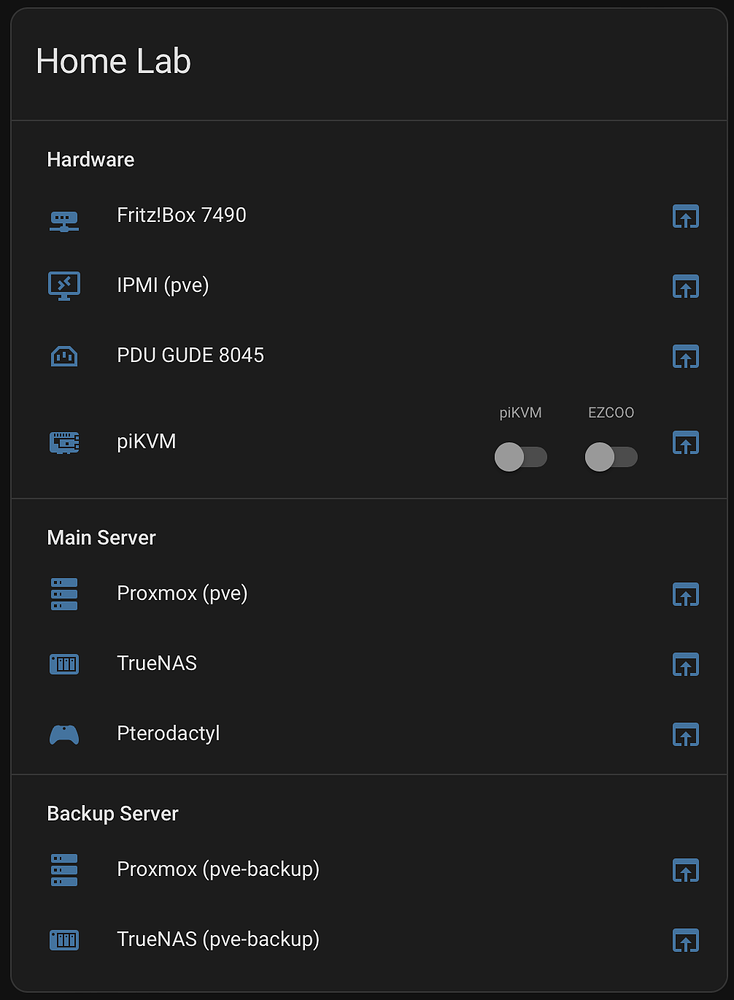Select the piKVM row name
Image resolution: width=734 pixels, height=1000 pixels.
click(147, 442)
